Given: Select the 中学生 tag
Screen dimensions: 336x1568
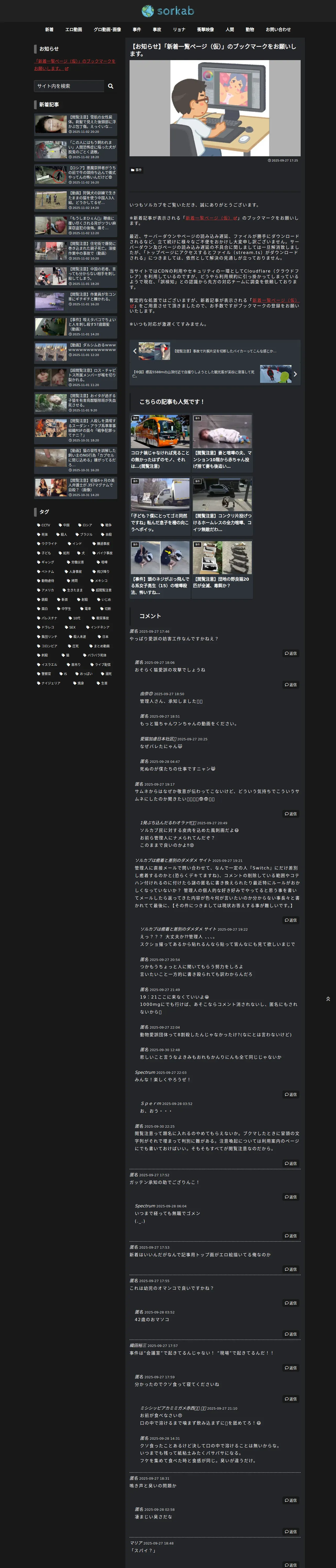Looking at the screenshot, I should [64, 609].
